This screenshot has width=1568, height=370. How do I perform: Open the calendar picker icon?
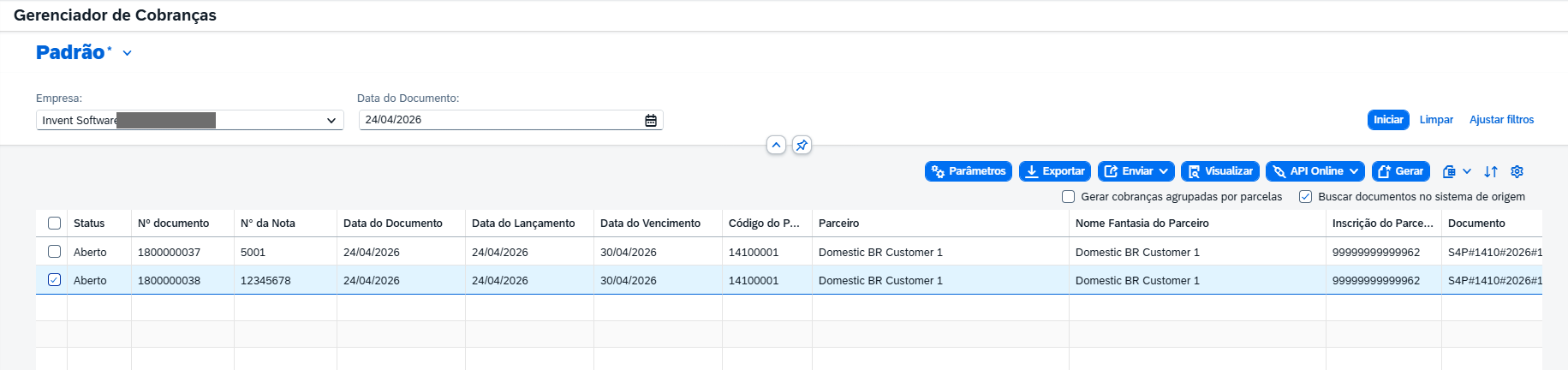pos(651,120)
